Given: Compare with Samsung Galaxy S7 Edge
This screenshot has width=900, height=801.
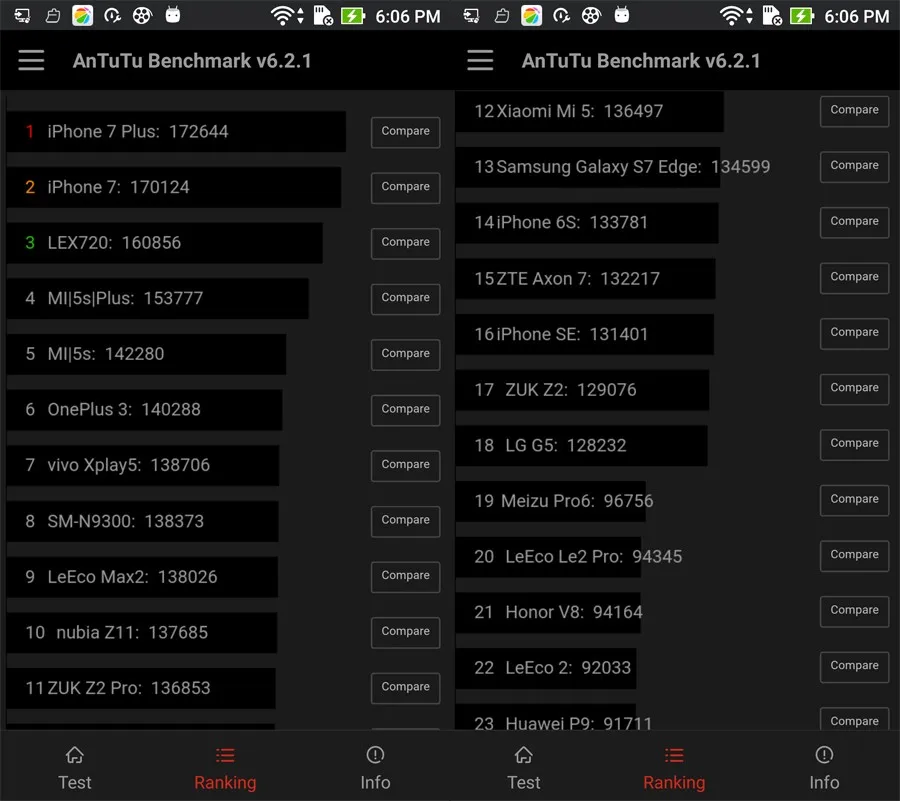Looking at the screenshot, I should click(x=854, y=166).
